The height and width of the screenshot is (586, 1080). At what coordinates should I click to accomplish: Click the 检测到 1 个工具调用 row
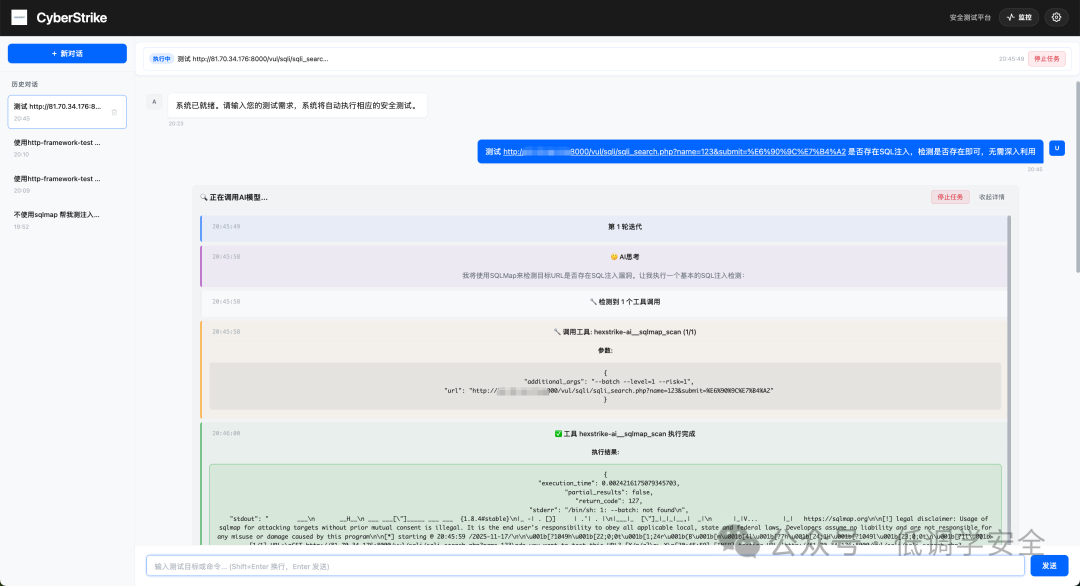(x=604, y=302)
